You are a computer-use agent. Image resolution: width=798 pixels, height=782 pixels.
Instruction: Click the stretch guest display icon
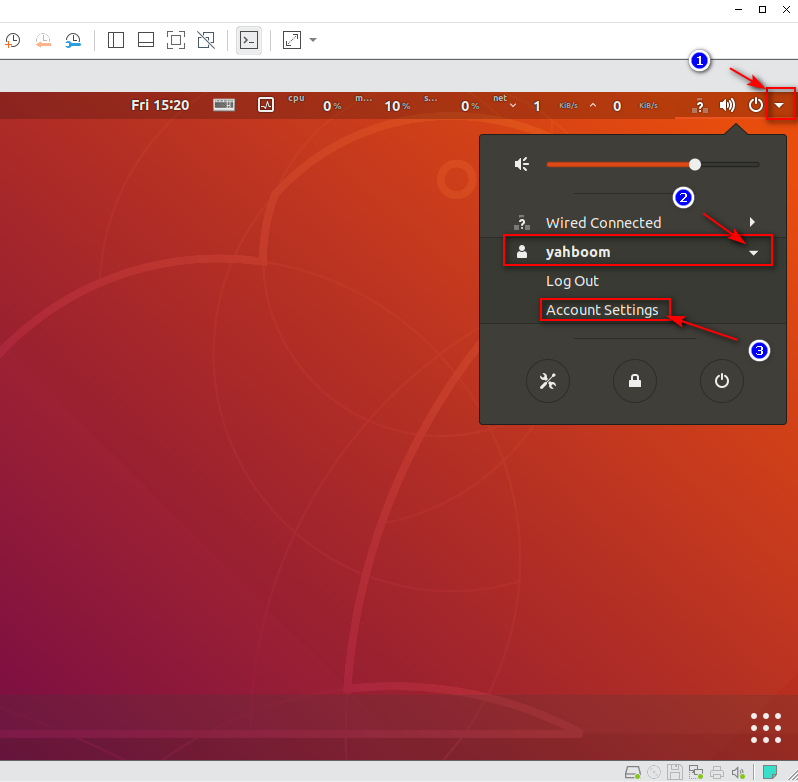pos(292,40)
